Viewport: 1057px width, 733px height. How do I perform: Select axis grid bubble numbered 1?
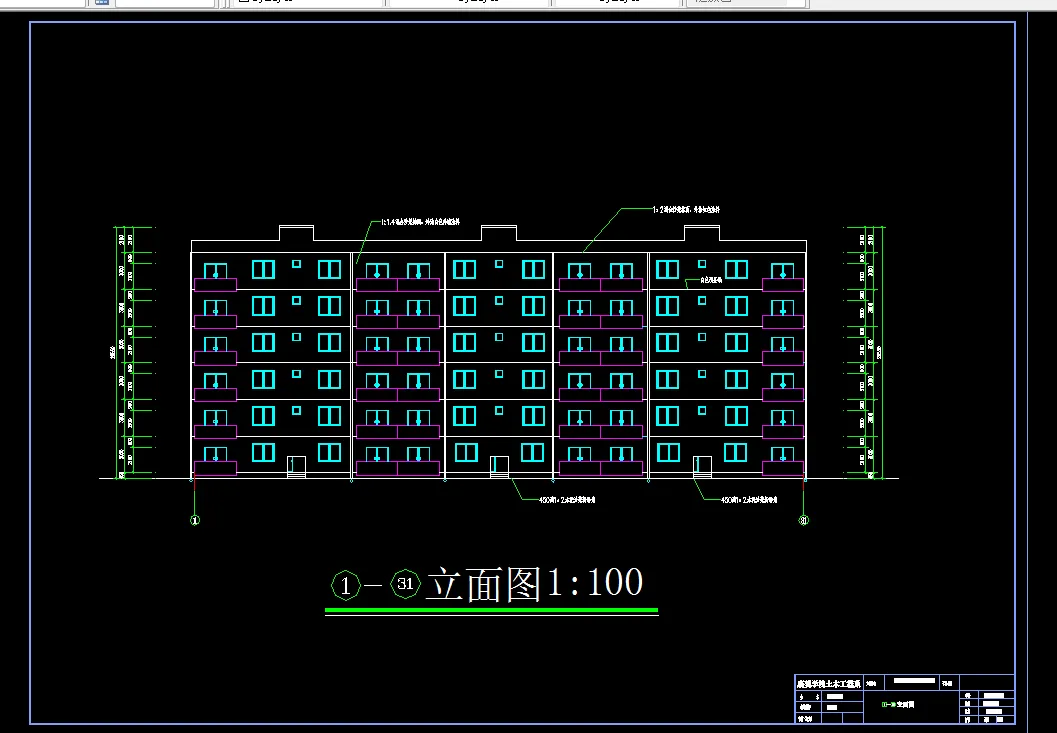click(193, 521)
